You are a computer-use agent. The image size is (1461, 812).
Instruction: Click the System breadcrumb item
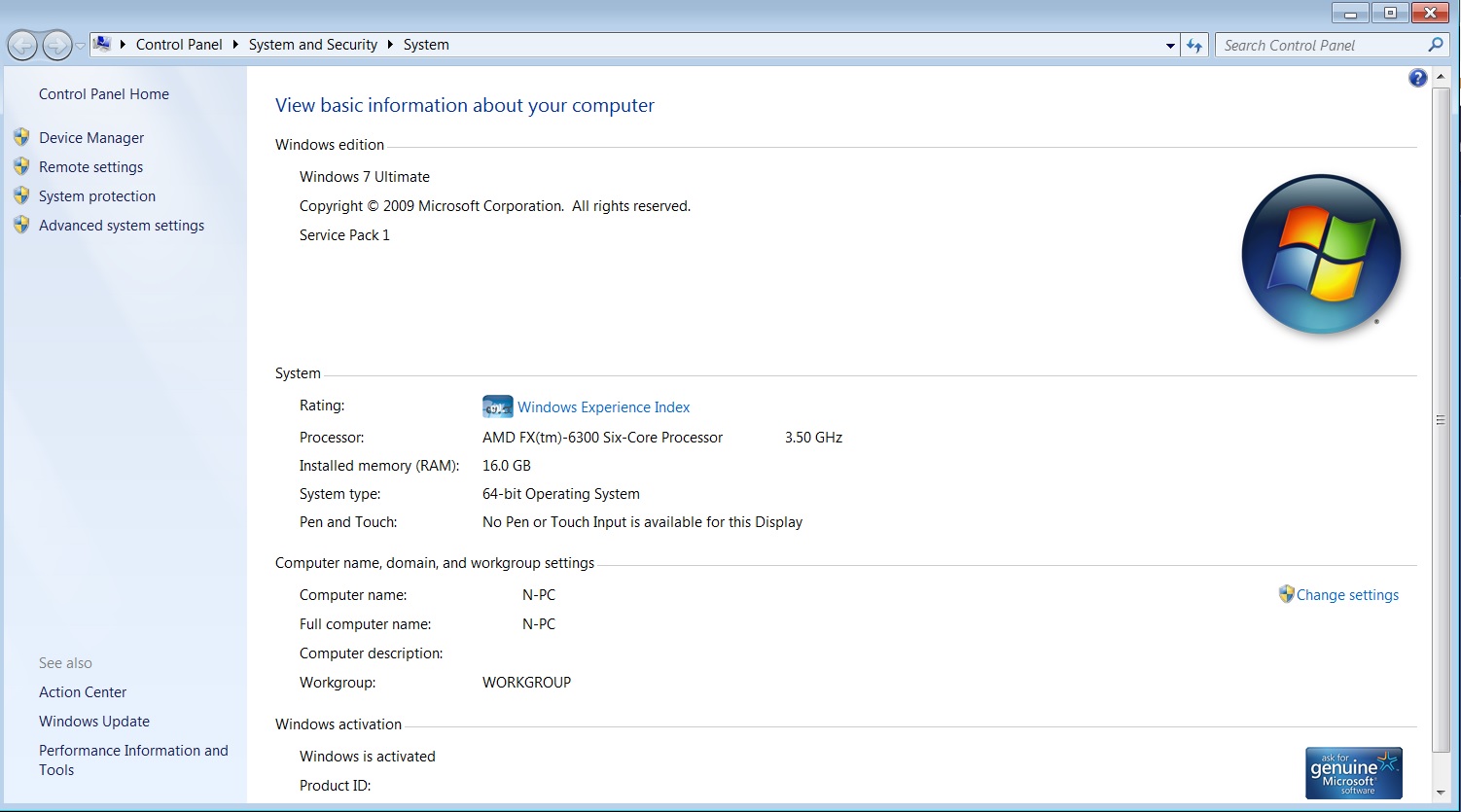(x=426, y=45)
